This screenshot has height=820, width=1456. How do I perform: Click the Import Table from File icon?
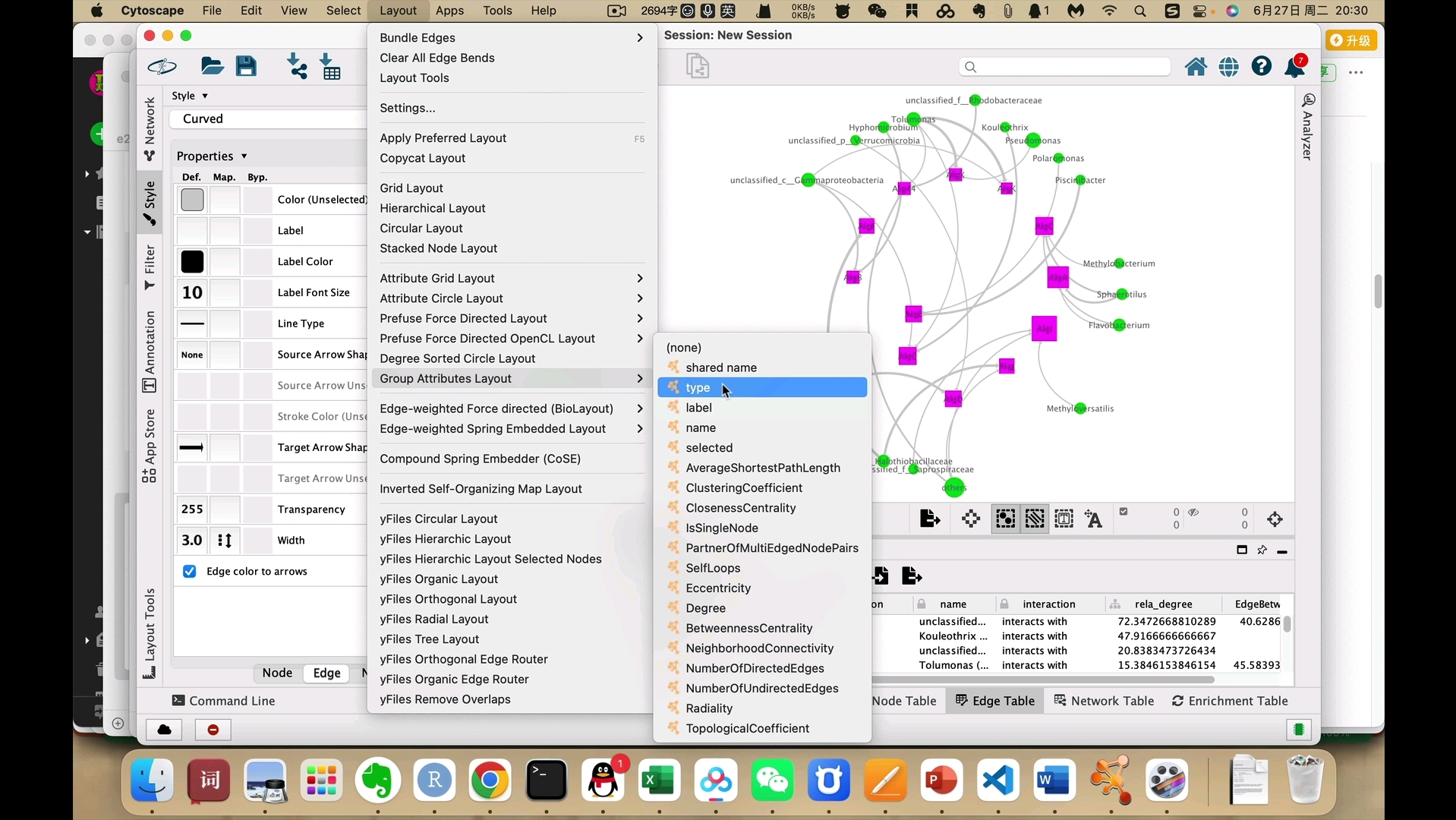pyautogui.click(x=331, y=67)
